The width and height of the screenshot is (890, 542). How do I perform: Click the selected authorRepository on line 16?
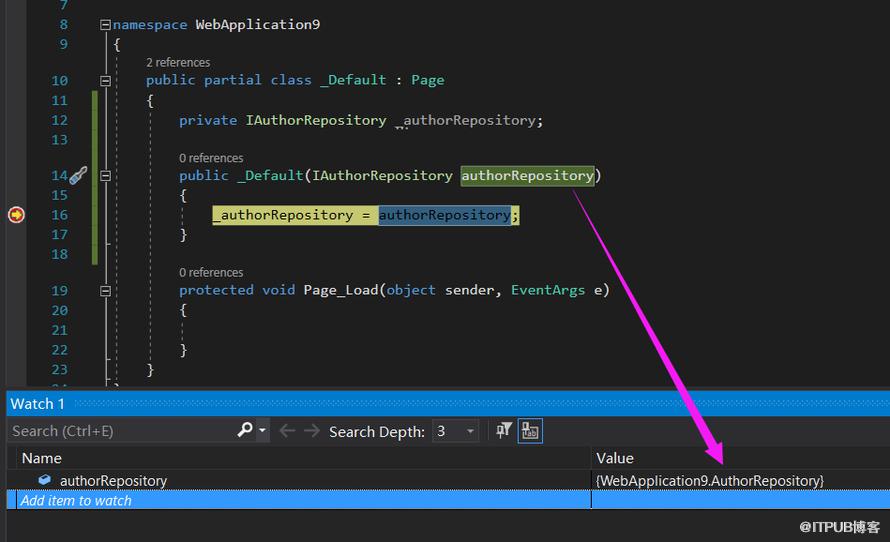coord(444,215)
